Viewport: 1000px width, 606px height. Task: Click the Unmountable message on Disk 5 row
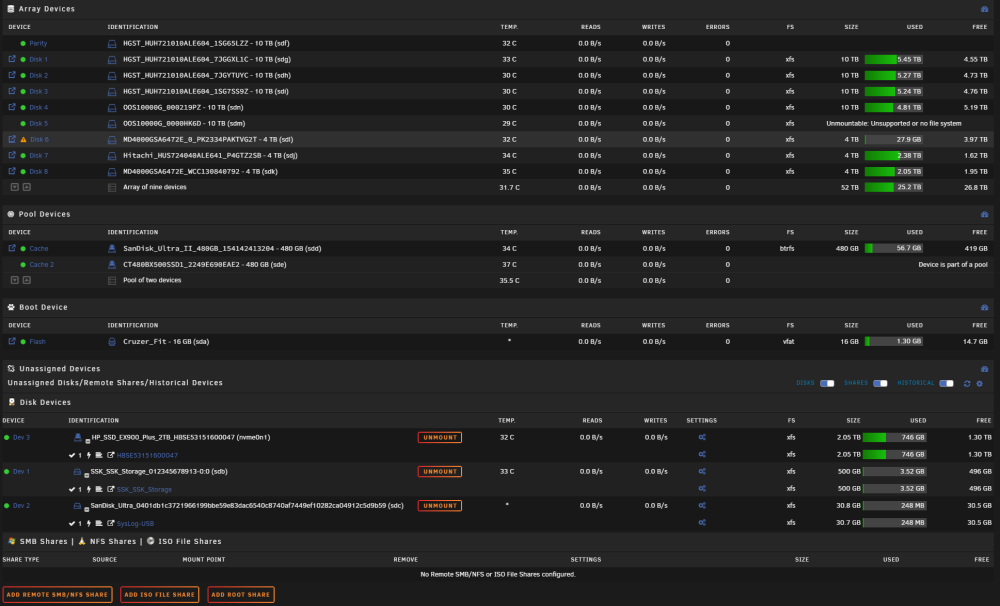(x=893, y=123)
